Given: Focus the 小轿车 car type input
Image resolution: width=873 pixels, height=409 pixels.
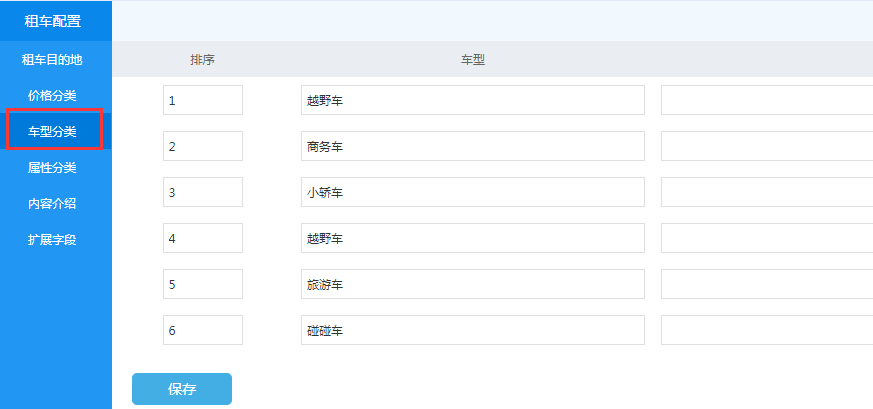Looking at the screenshot, I should (x=472, y=192).
